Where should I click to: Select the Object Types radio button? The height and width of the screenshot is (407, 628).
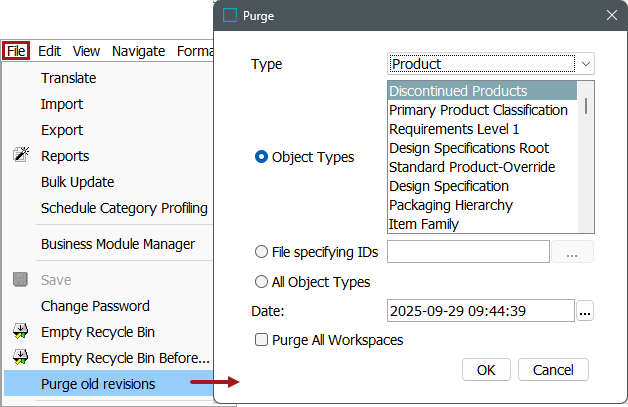pyautogui.click(x=262, y=157)
